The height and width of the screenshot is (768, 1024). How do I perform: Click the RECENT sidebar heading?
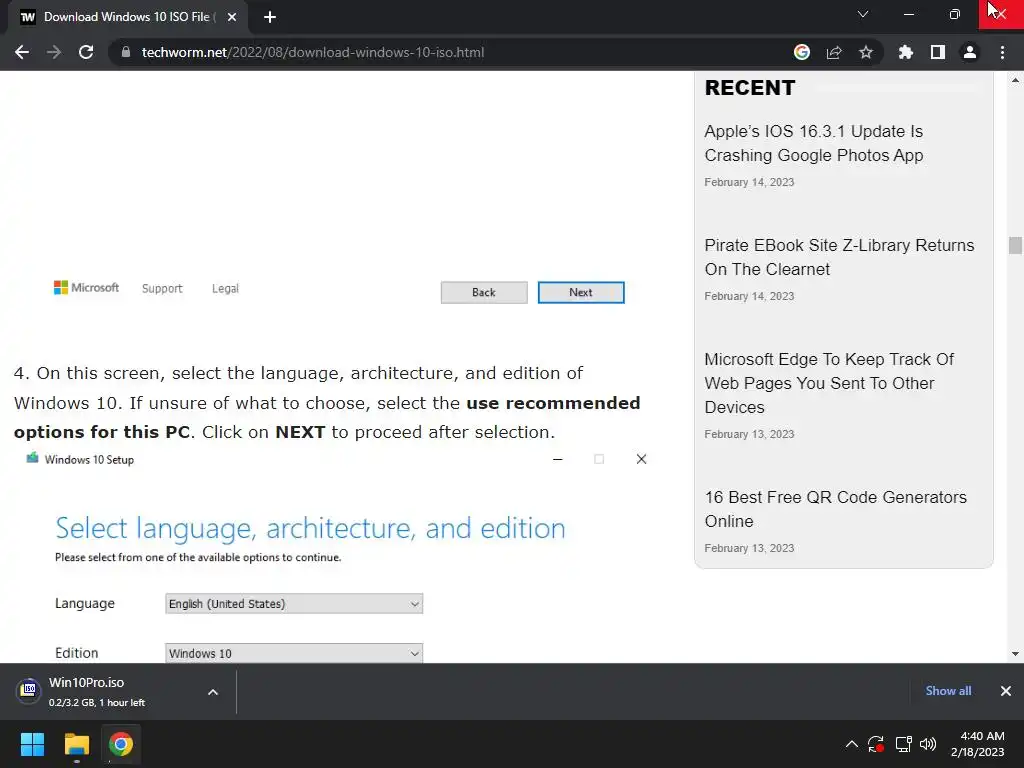pos(750,88)
